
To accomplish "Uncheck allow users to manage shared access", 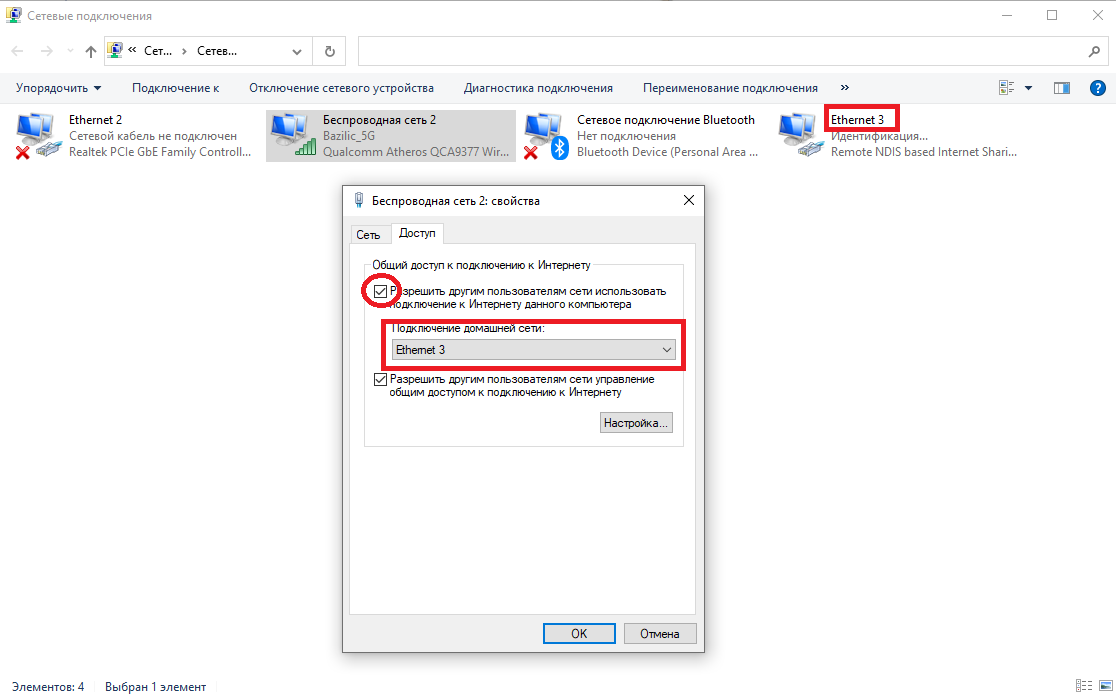I will [380, 380].
